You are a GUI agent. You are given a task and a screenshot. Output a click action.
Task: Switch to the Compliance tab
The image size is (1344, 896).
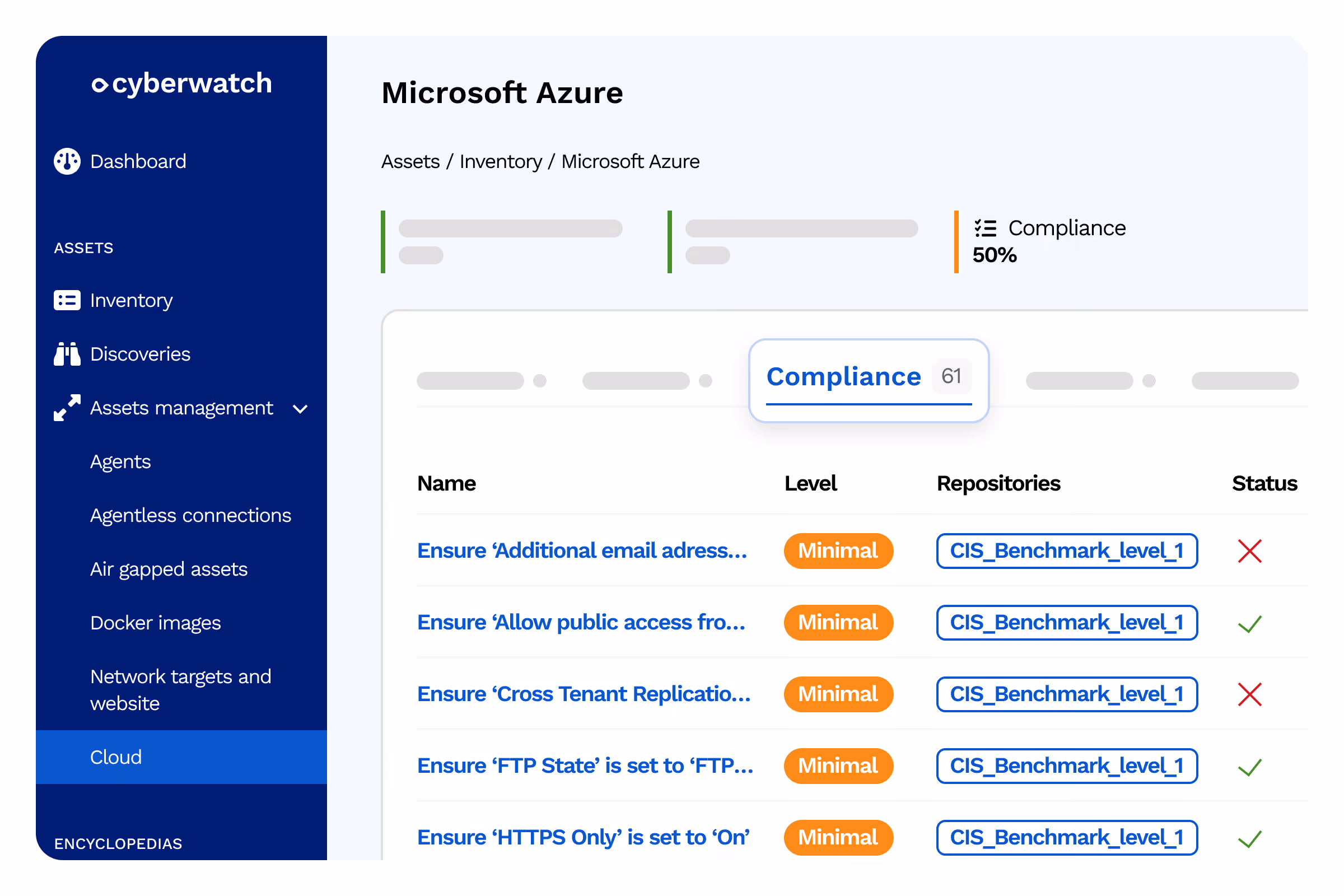point(869,381)
